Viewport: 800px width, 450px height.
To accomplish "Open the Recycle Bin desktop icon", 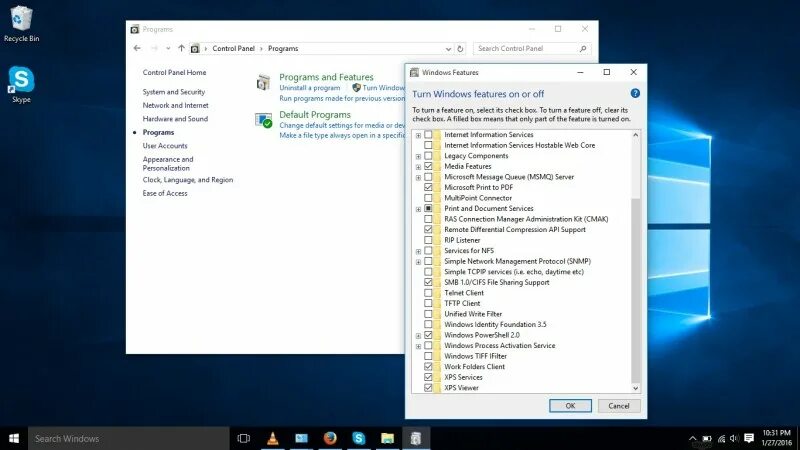I will (21, 23).
